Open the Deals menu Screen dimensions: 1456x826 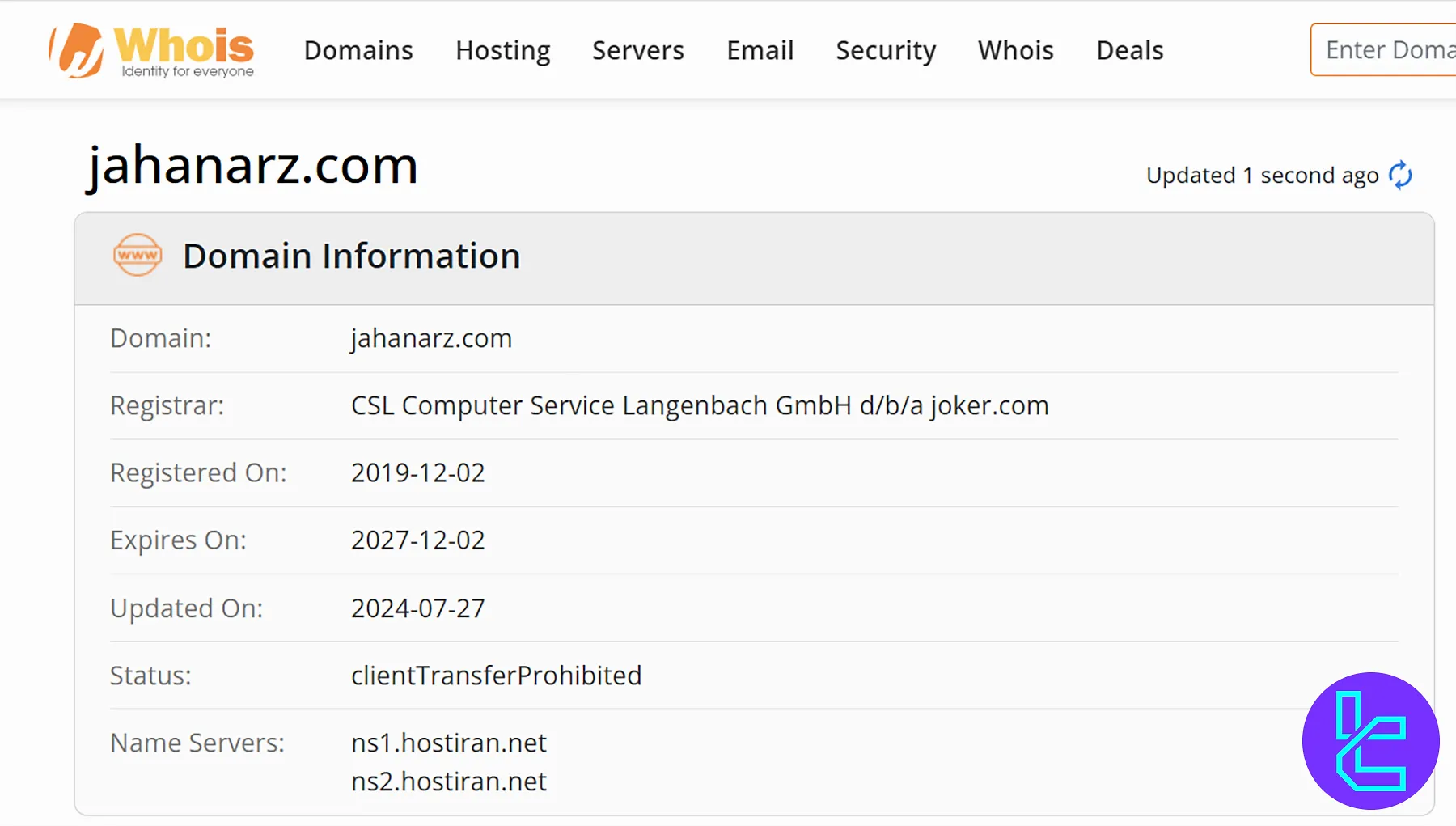(1129, 50)
